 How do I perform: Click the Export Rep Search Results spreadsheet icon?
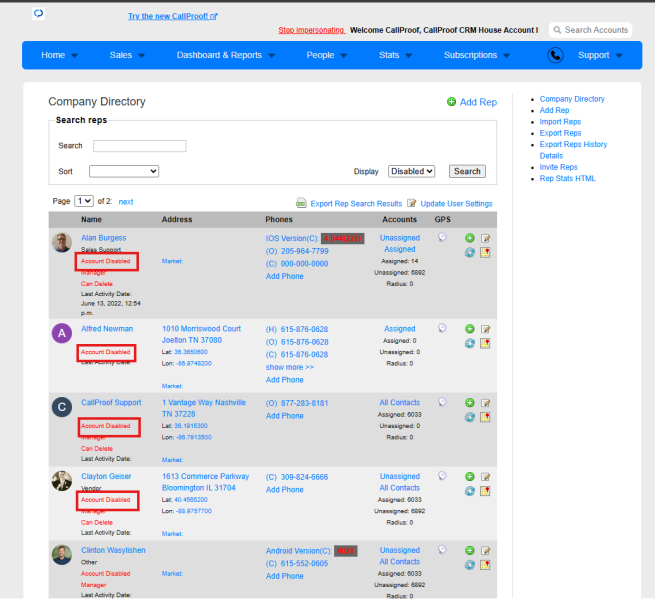301,203
